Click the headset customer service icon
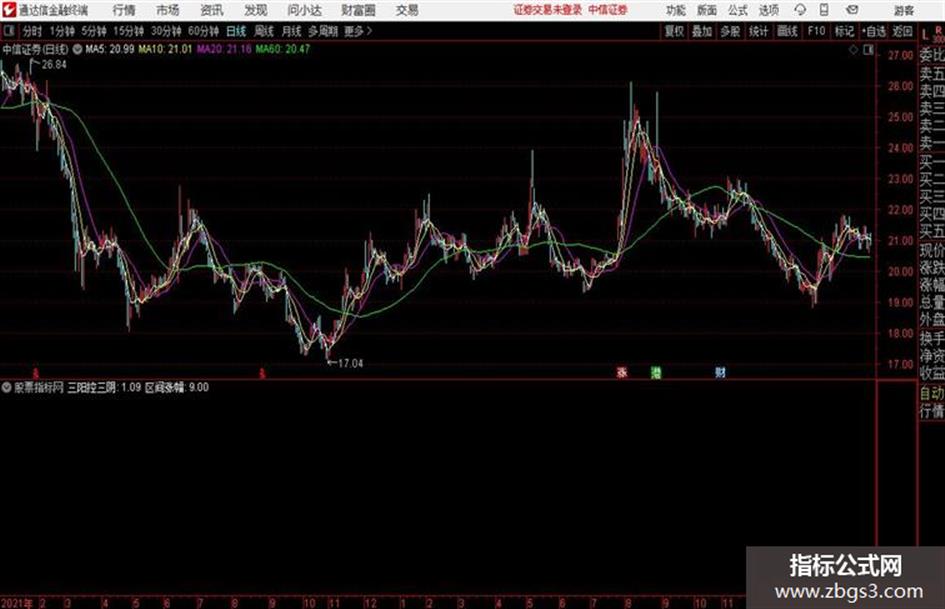The image size is (945, 609). [x=800, y=10]
